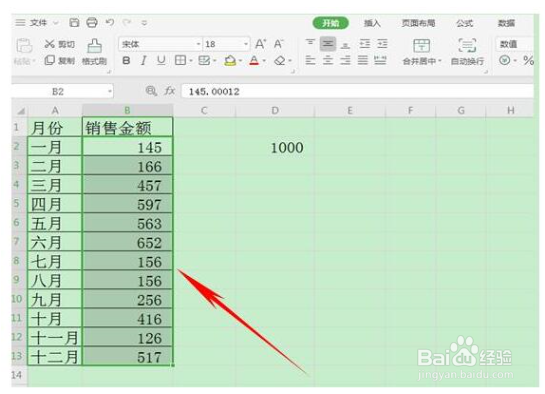Switch to the 插入 tab

coord(372,23)
